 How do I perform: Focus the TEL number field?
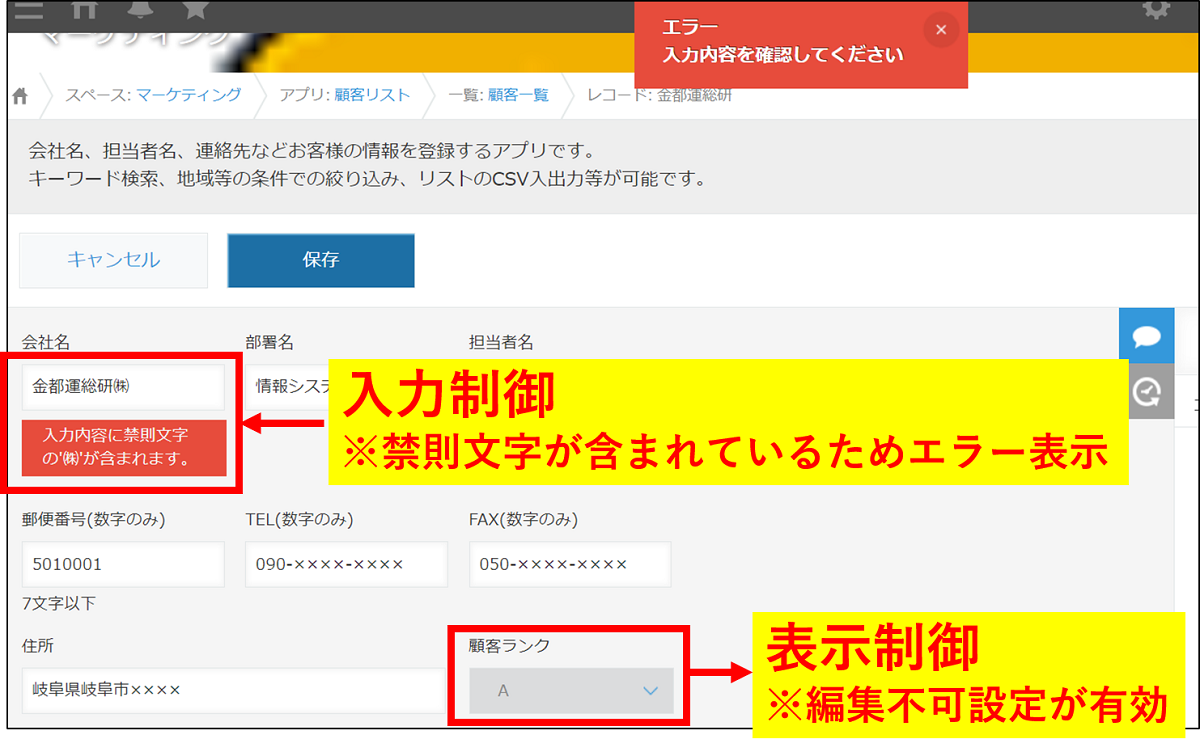click(346, 564)
